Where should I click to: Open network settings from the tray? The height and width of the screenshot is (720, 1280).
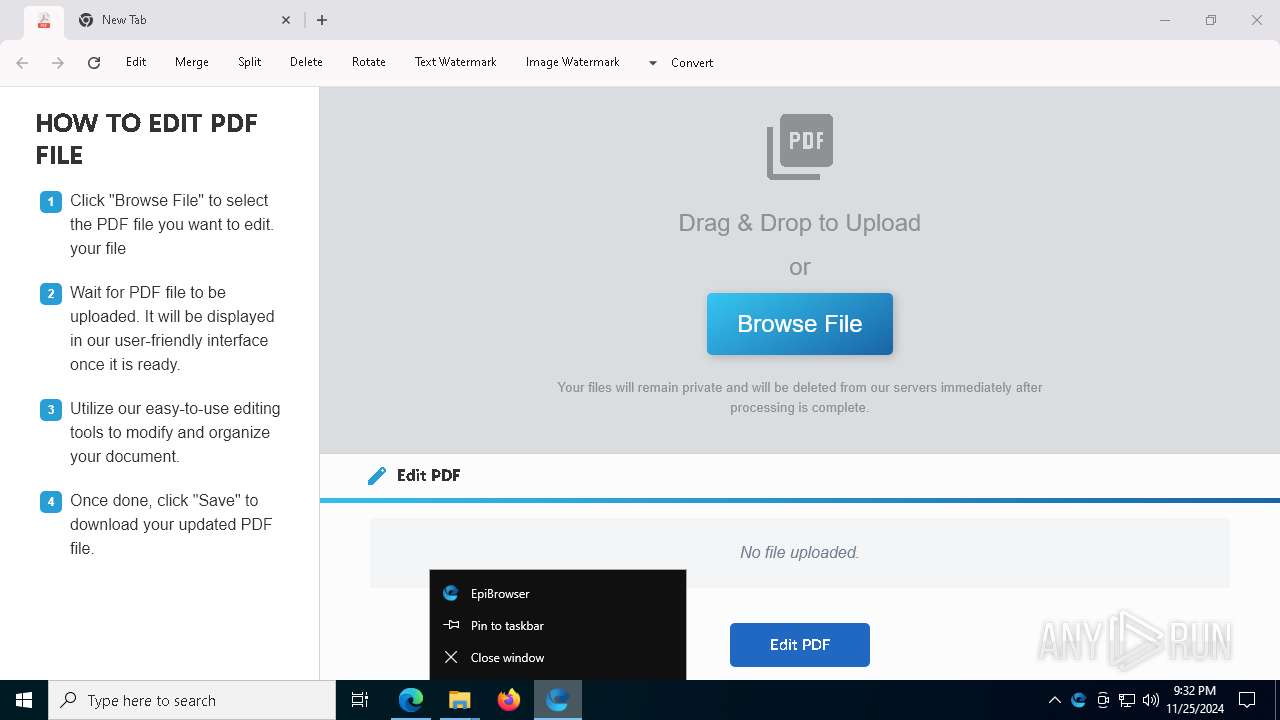[1127, 700]
